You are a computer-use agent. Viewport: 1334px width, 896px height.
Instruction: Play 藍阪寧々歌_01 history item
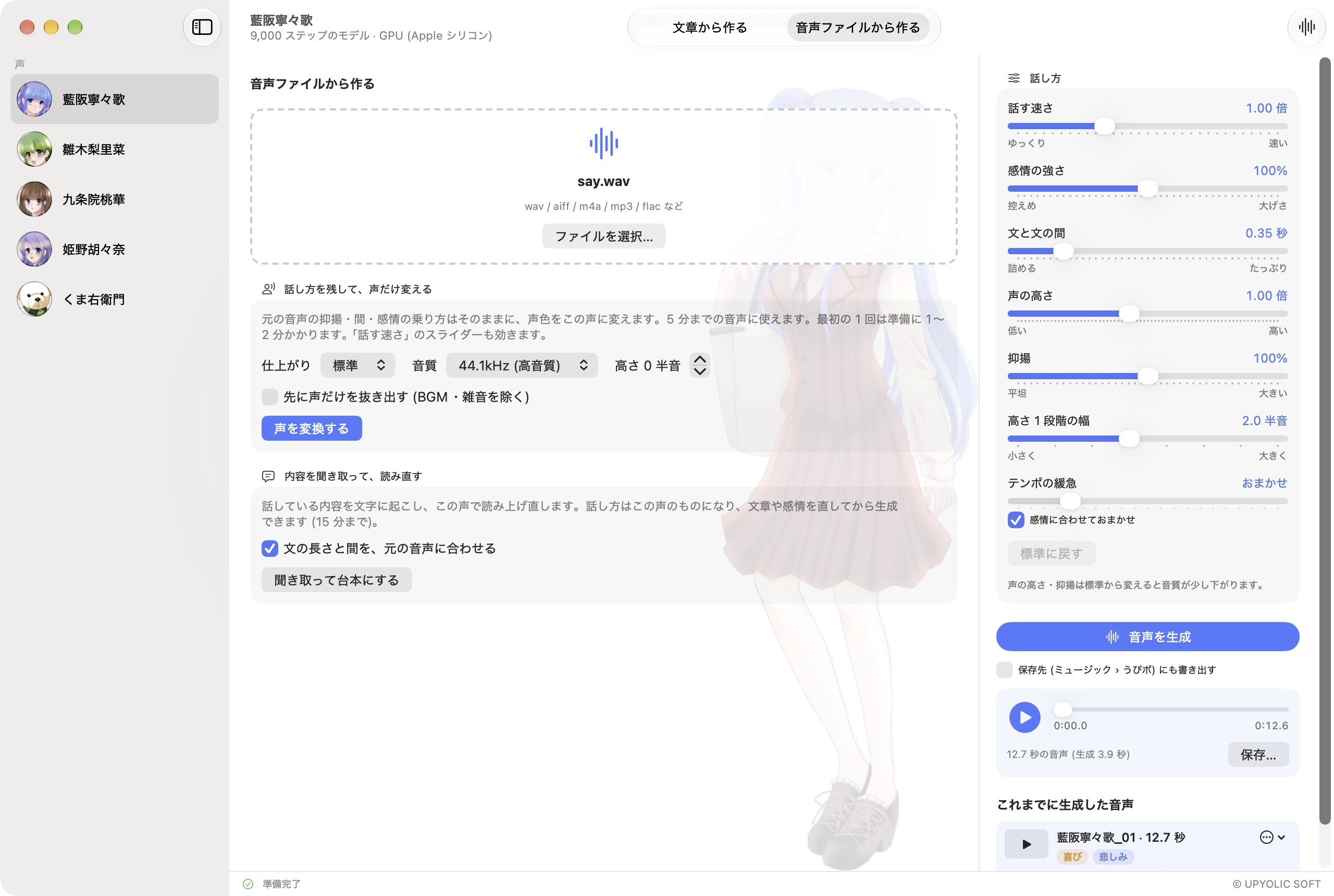click(1026, 843)
